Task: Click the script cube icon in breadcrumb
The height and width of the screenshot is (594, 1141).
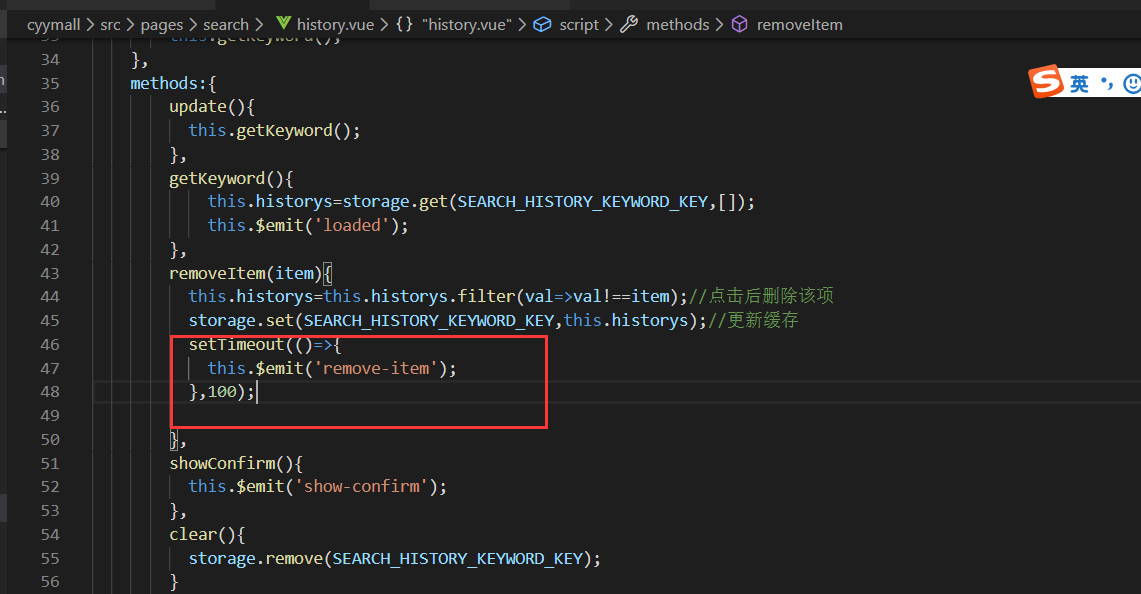Action: 542,25
